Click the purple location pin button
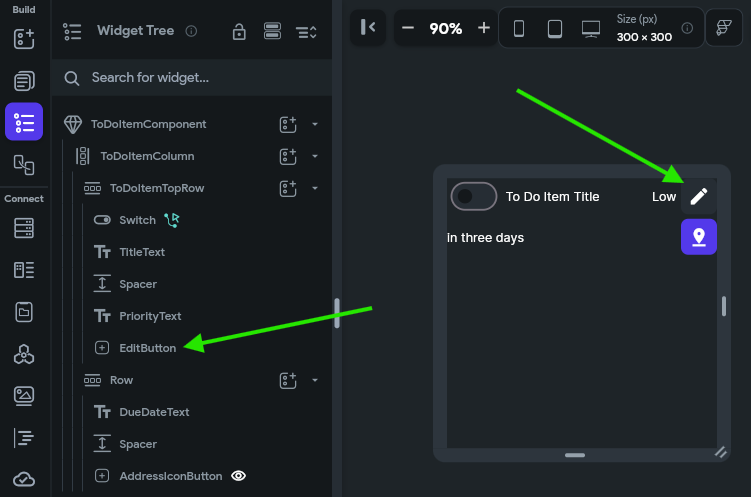 click(x=699, y=237)
